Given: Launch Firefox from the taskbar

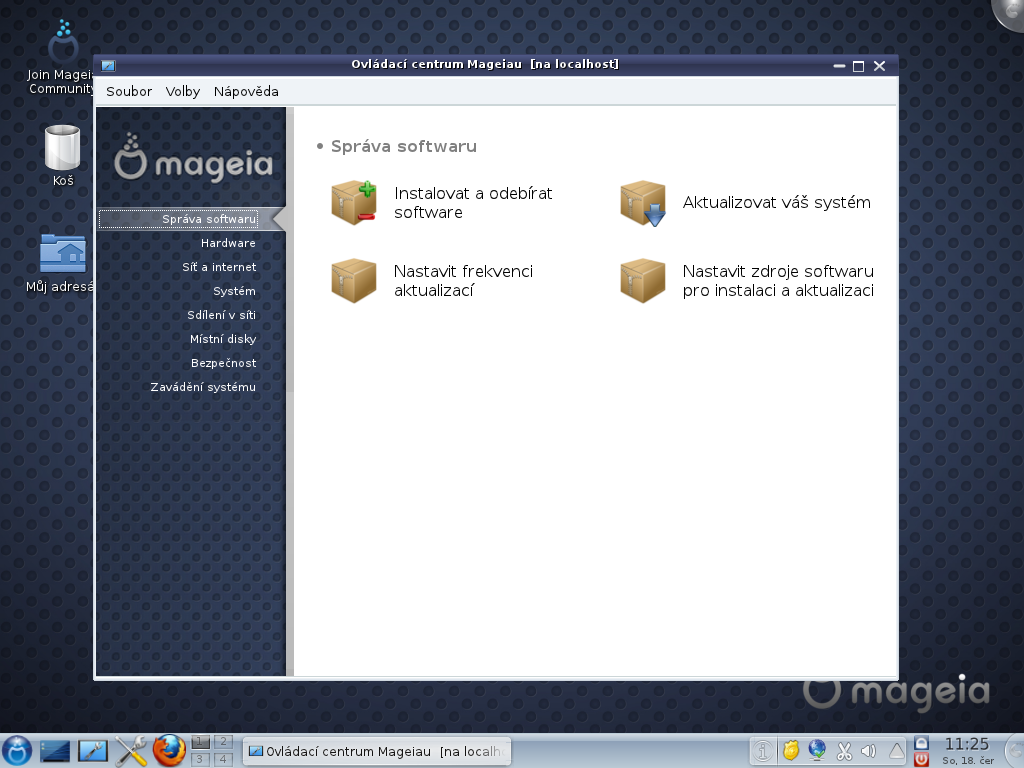Looking at the screenshot, I should (x=169, y=750).
